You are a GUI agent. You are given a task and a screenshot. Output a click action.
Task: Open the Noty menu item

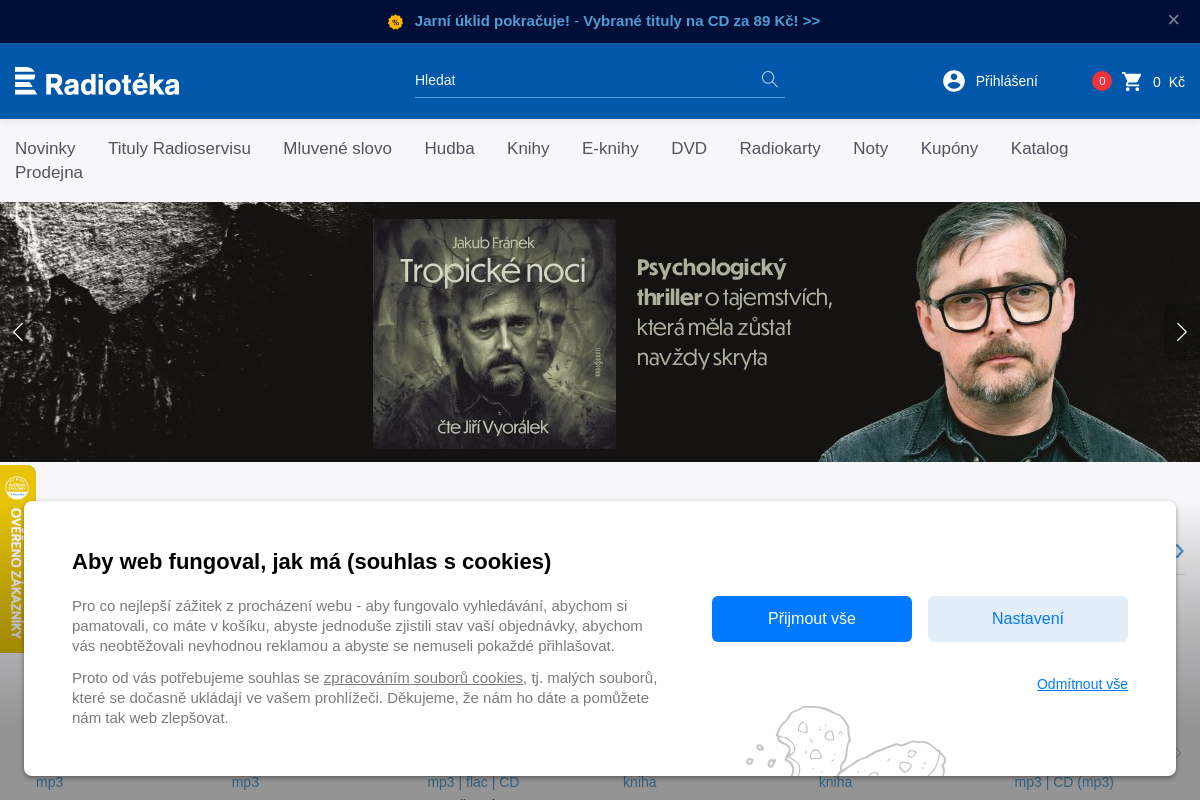coord(870,148)
